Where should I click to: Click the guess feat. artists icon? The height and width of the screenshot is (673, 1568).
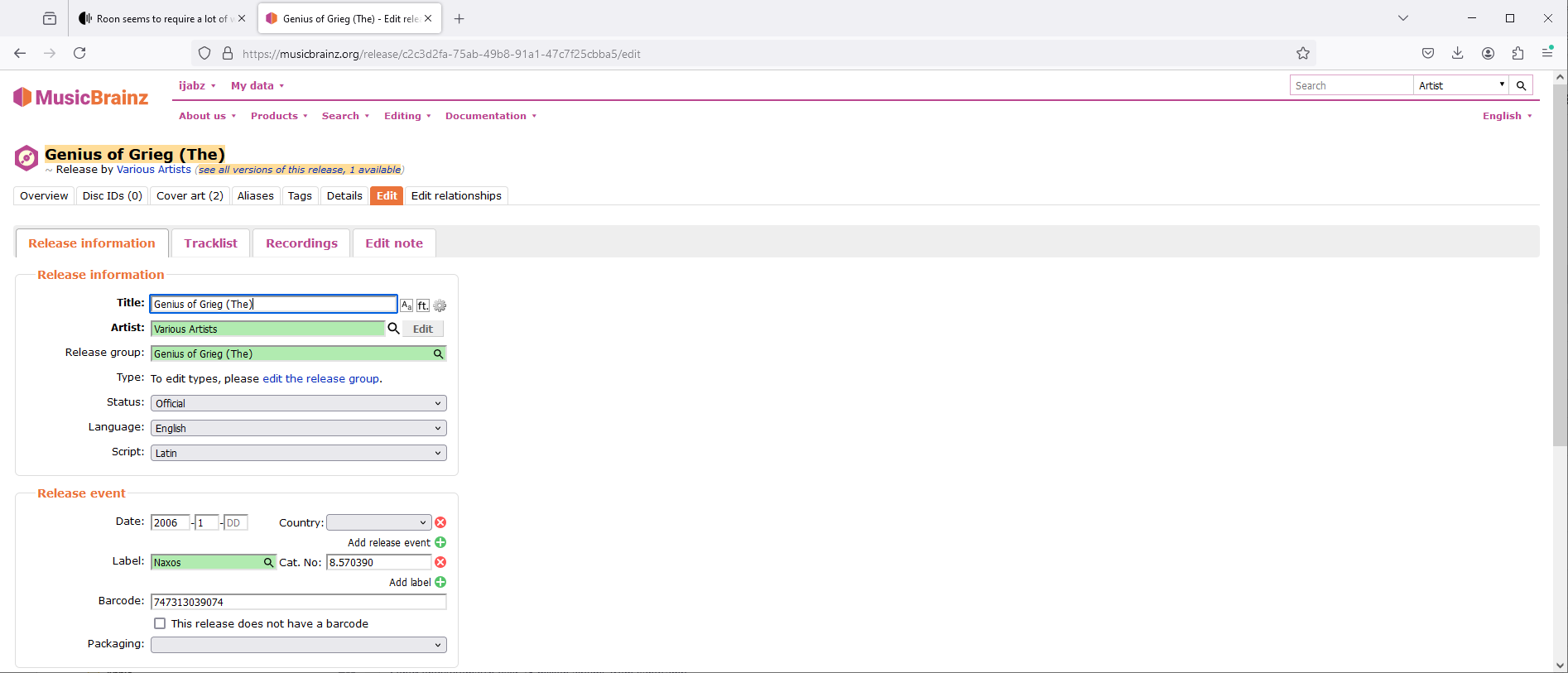pos(423,305)
